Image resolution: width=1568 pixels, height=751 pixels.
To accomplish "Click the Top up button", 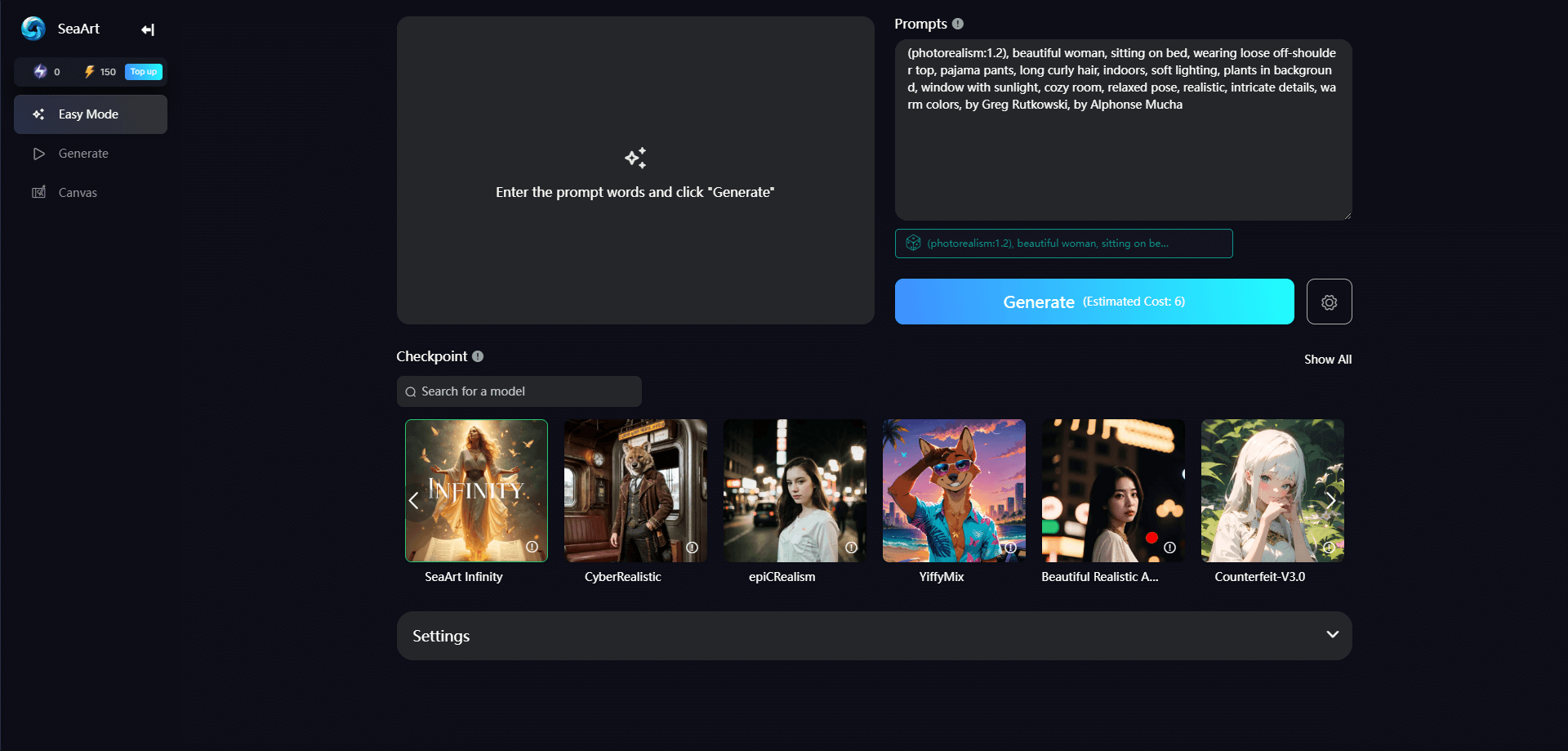I will (144, 72).
